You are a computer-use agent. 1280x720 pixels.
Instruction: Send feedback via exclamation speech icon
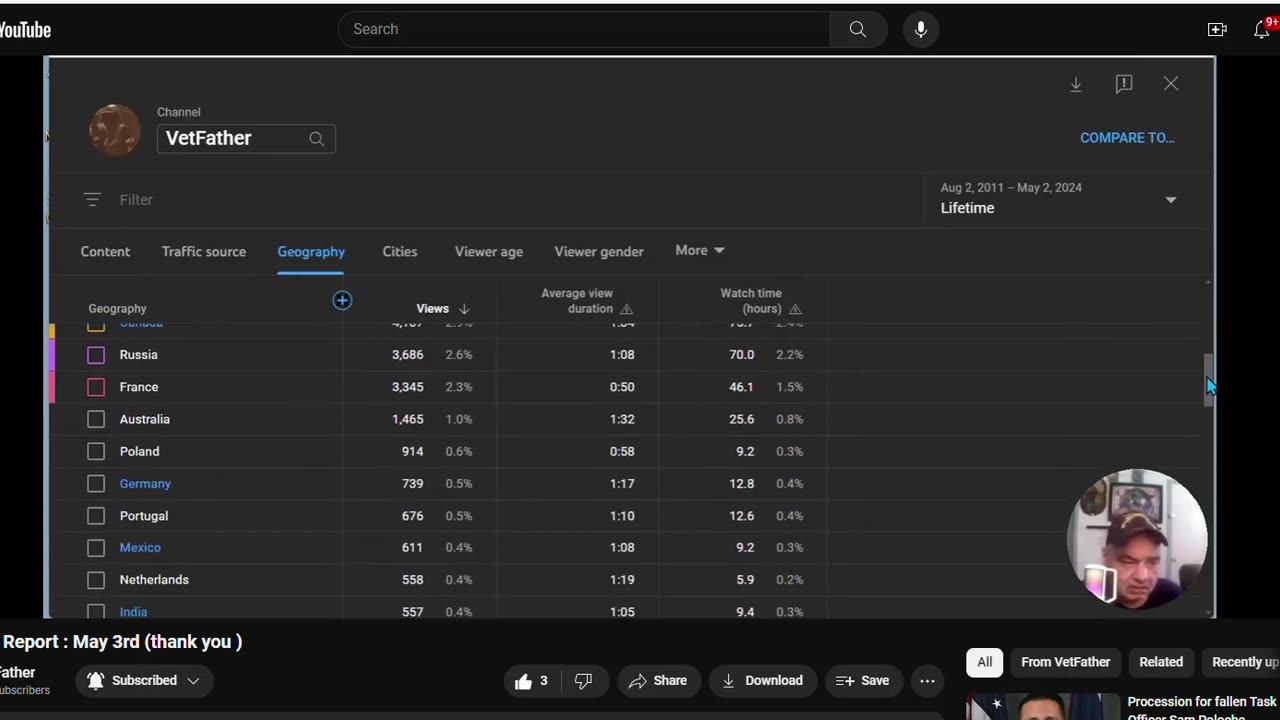(1124, 84)
